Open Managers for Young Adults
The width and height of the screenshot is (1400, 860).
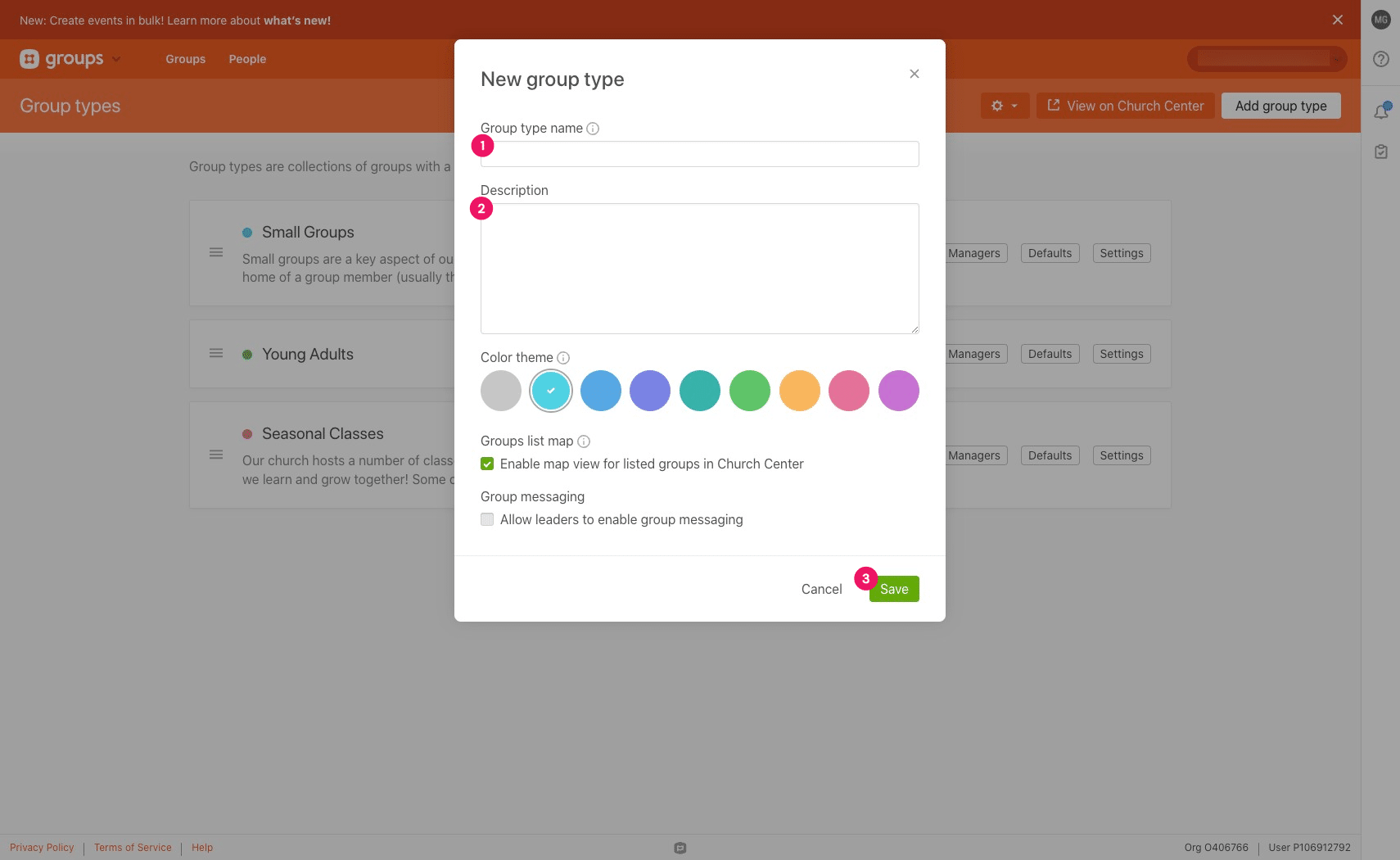click(974, 354)
